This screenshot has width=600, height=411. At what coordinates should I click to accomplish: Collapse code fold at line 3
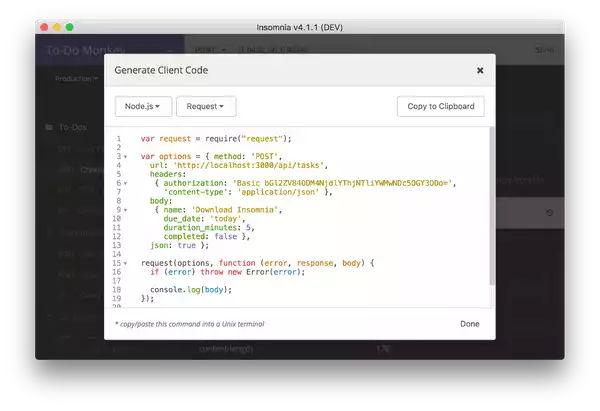[125, 157]
